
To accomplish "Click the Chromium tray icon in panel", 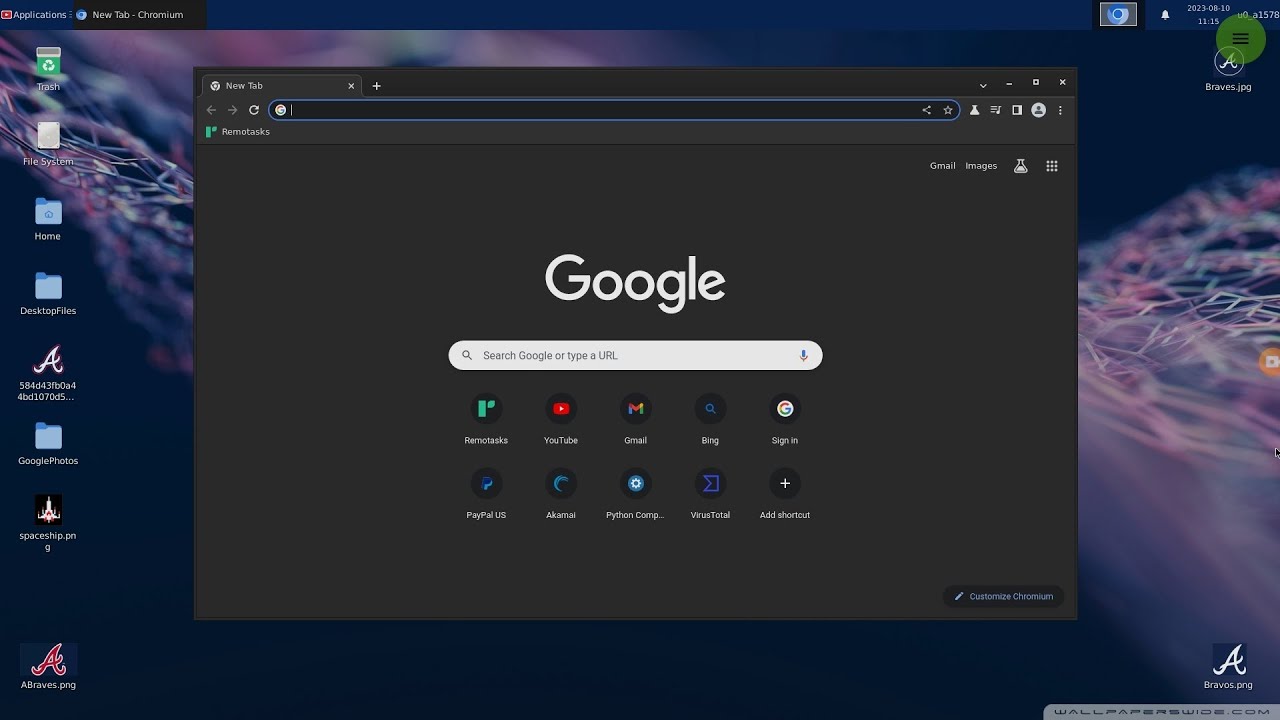I will click(x=1118, y=15).
